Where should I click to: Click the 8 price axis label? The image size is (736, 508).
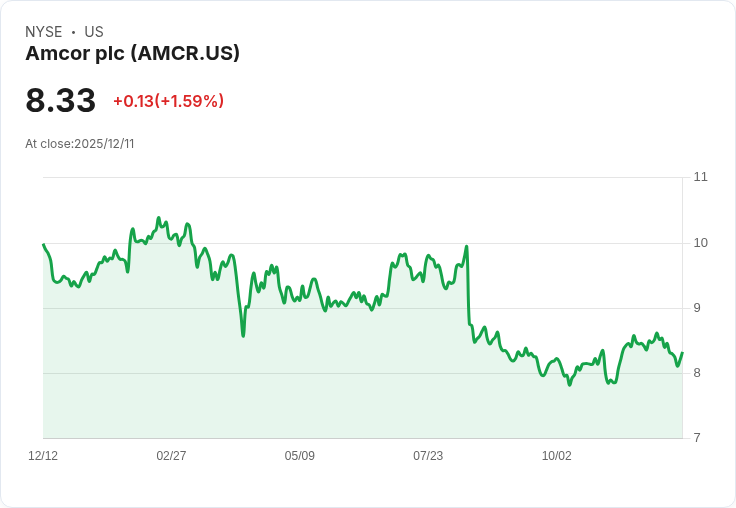tap(697, 373)
